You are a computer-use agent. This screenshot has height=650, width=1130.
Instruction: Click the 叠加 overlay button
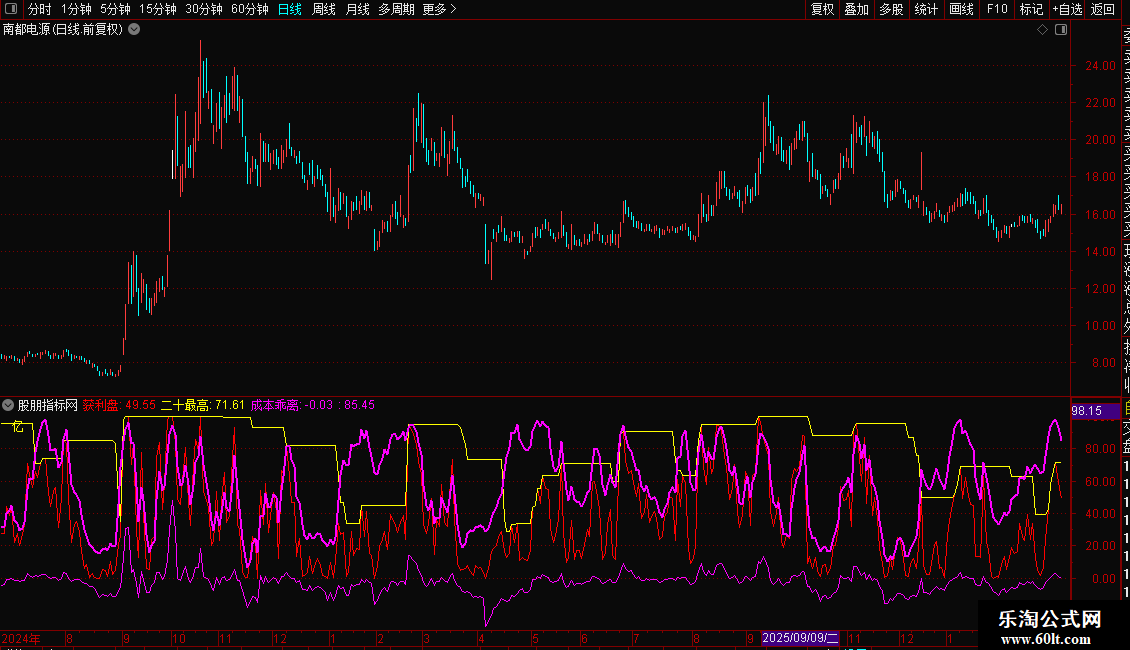857,10
